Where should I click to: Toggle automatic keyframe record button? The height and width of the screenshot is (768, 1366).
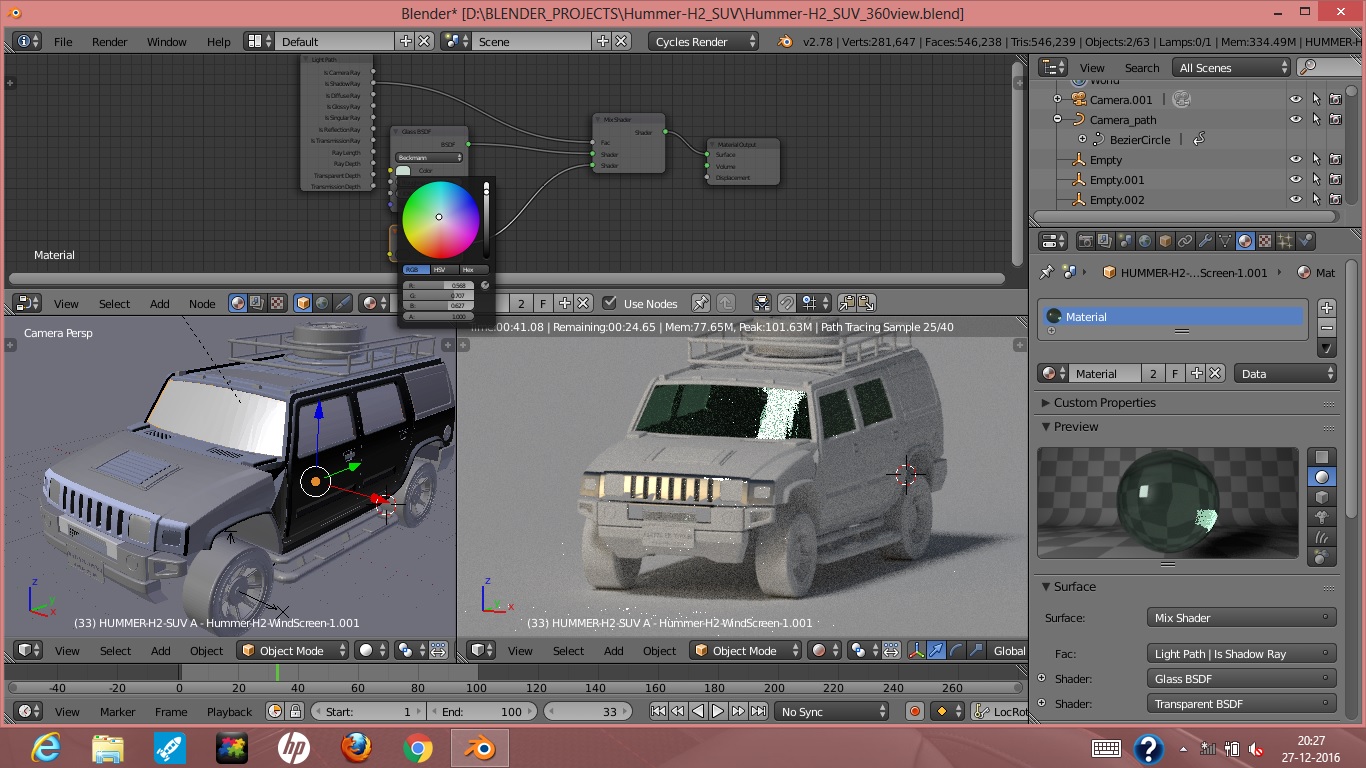point(914,711)
